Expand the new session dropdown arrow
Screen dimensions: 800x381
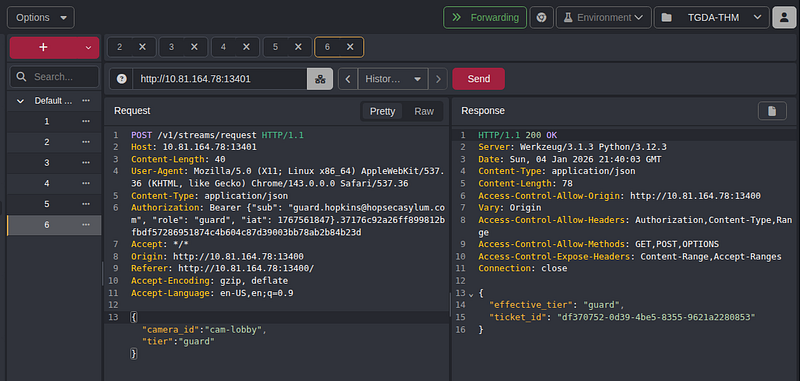tap(88, 47)
